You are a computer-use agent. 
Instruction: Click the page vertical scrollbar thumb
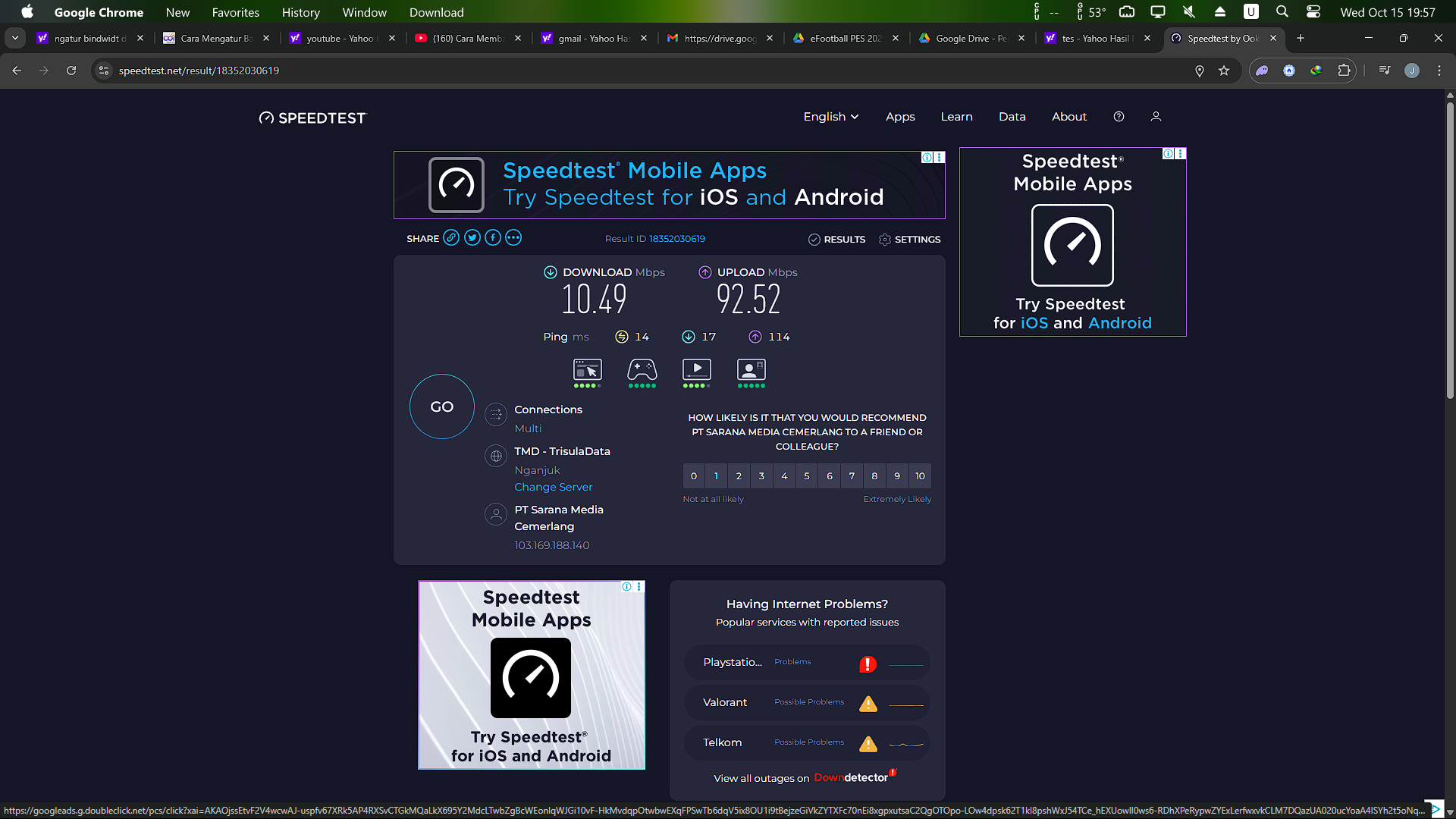[1450, 250]
